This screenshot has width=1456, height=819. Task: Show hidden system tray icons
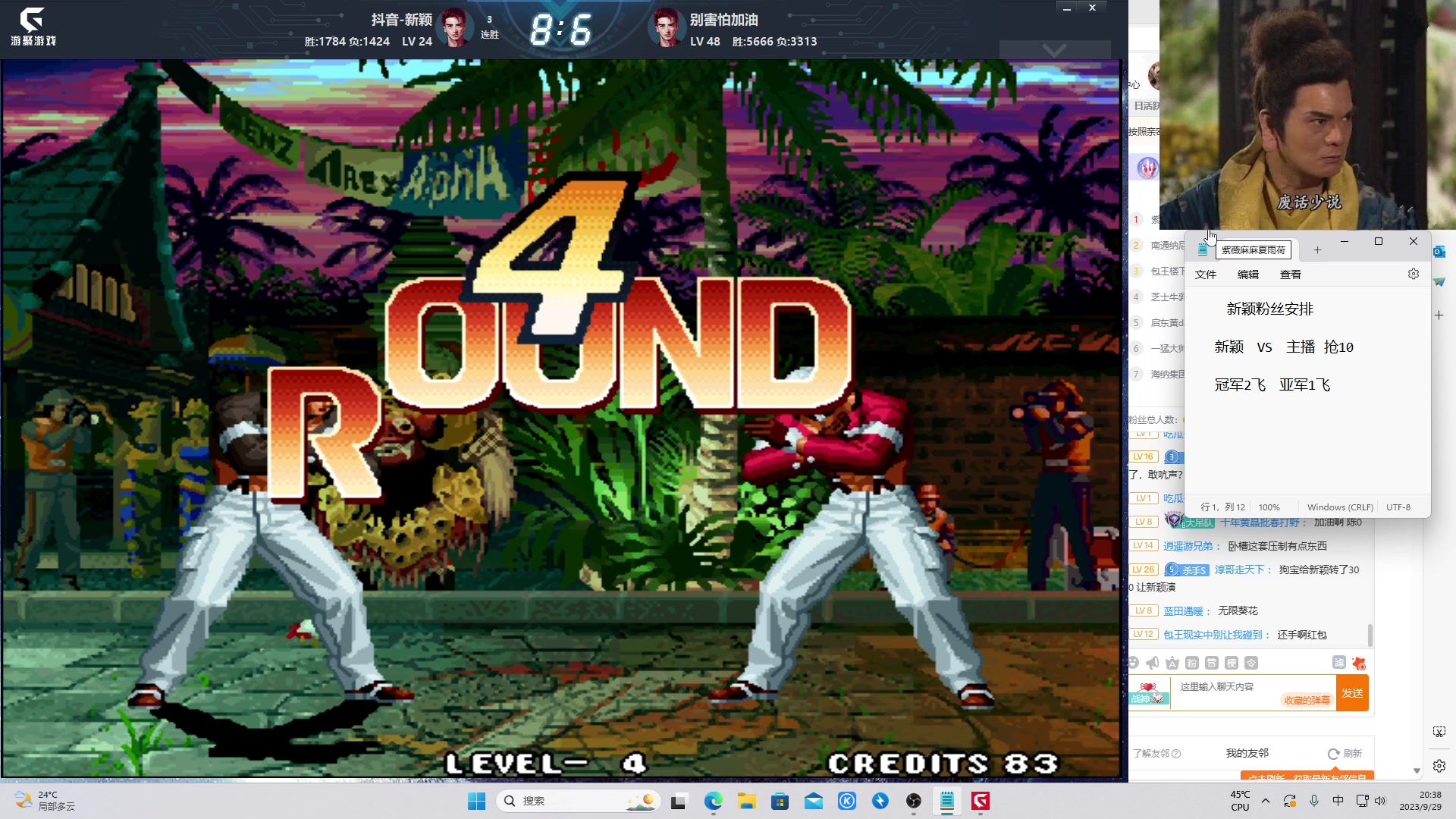1265,801
